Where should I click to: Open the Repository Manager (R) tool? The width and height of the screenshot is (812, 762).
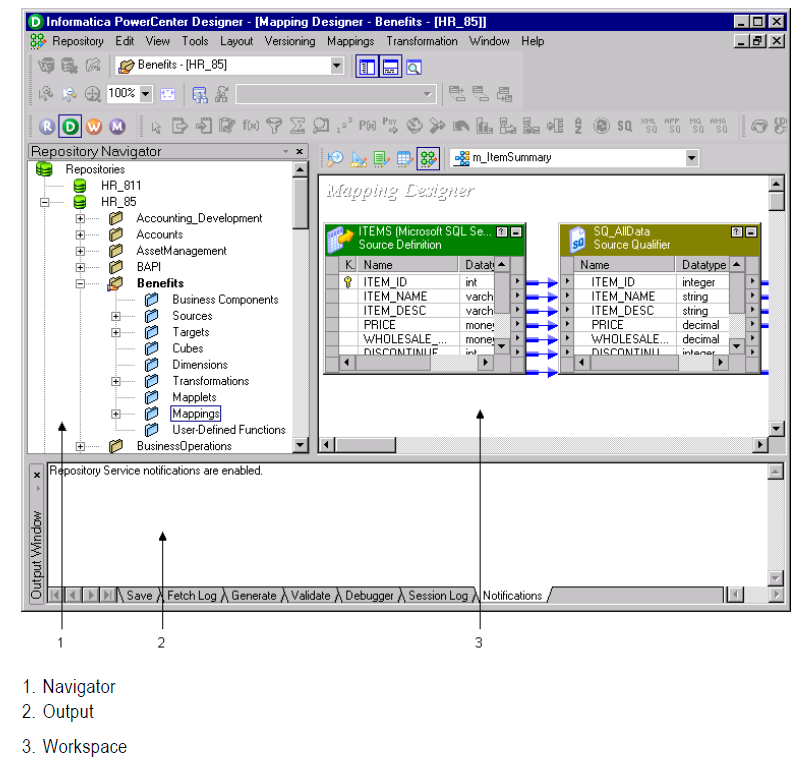click(47, 126)
